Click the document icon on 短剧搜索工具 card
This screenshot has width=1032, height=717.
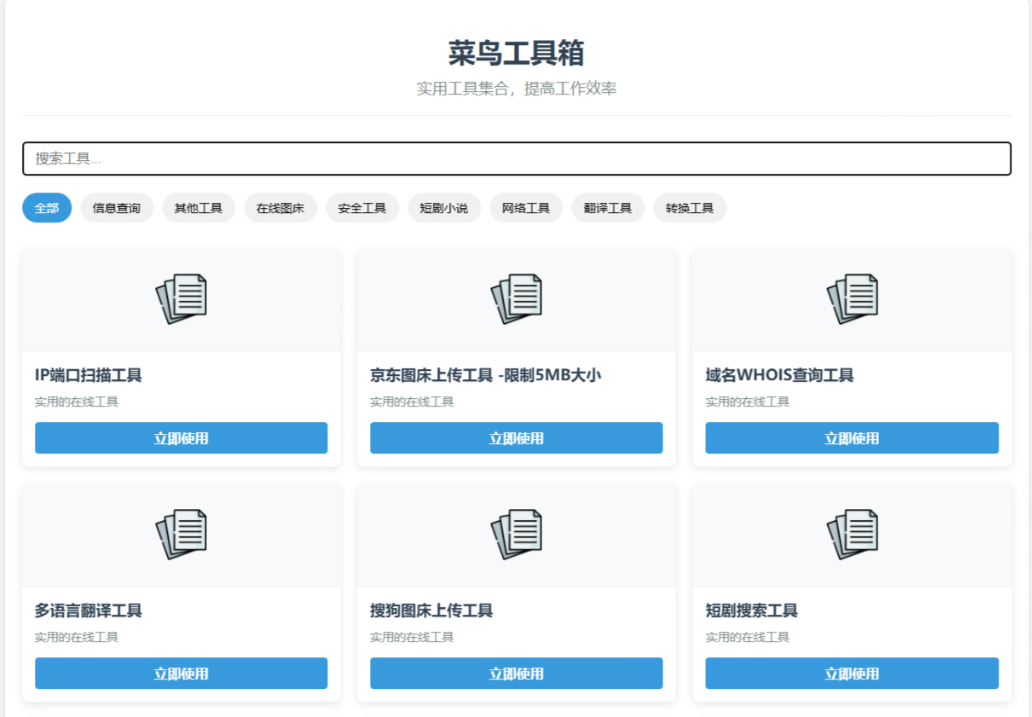[852, 533]
